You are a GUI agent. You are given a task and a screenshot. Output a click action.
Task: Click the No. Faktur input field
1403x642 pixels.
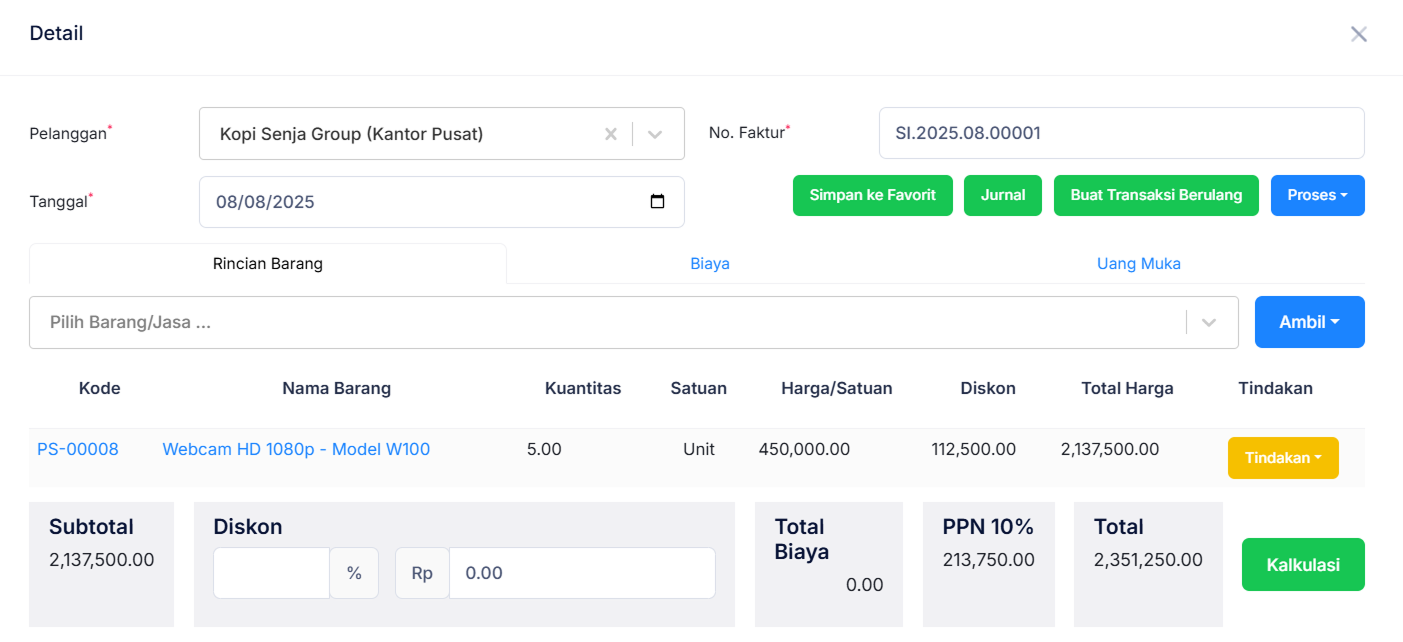pos(1121,132)
